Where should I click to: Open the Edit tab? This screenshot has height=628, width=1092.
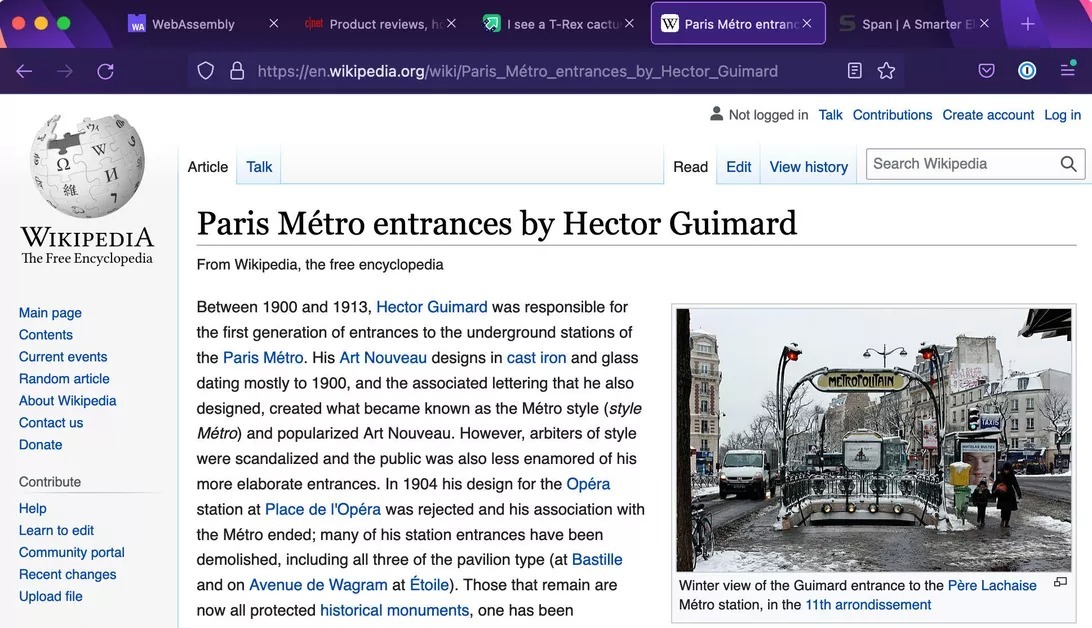pyautogui.click(x=738, y=167)
